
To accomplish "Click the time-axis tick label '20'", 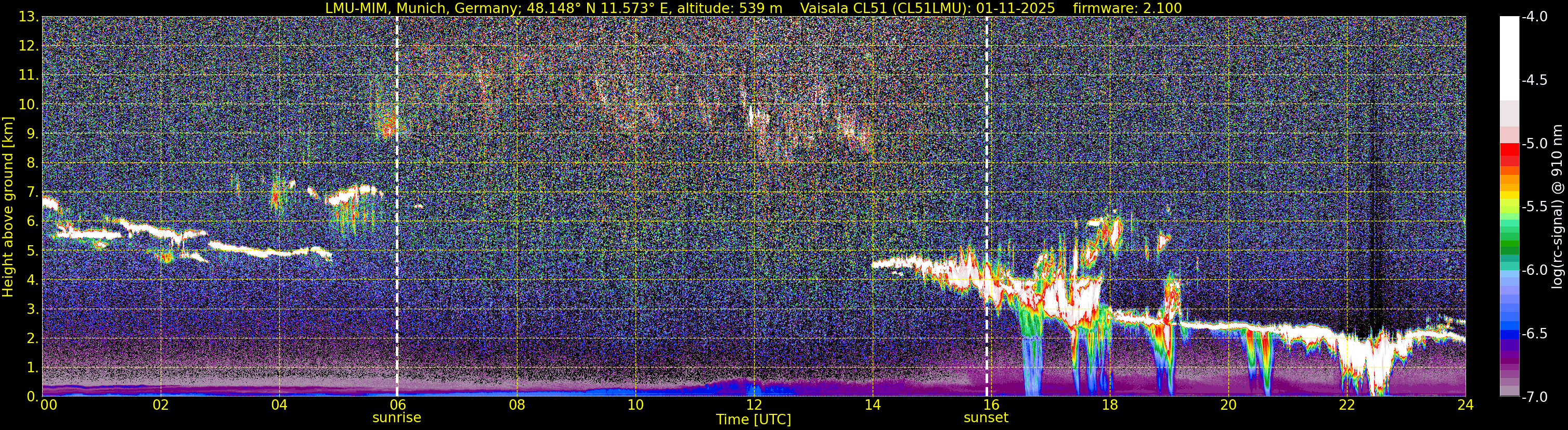I will pyautogui.click(x=1229, y=404).
